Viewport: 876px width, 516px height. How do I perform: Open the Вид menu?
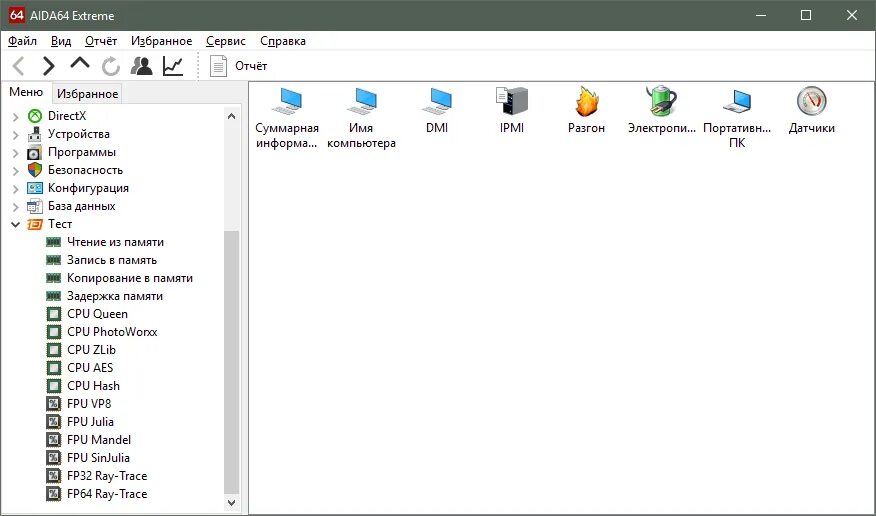point(61,41)
